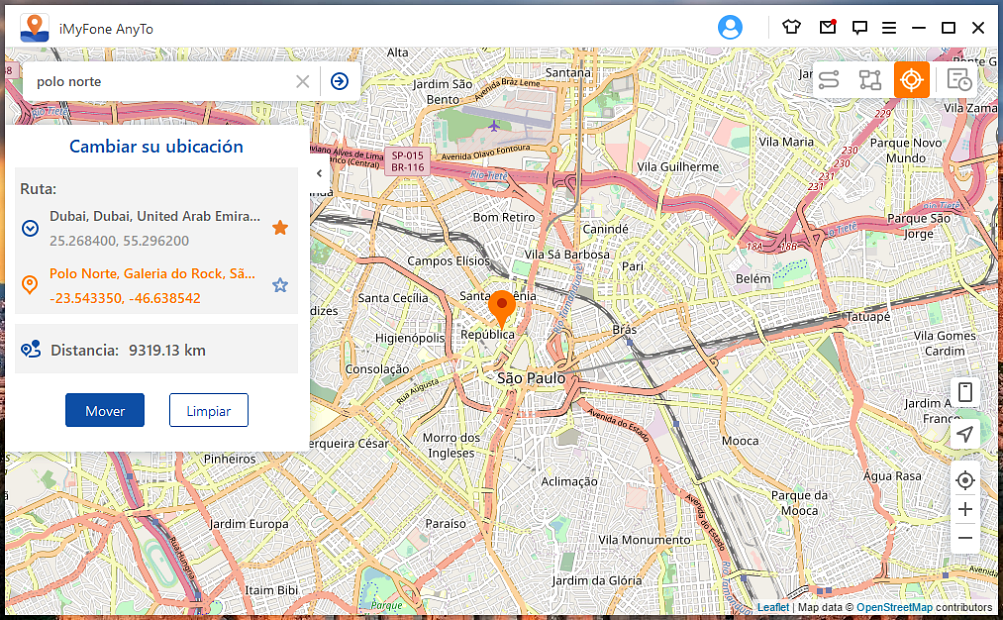Click the phone device icon on map
The height and width of the screenshot is (620, 1003).
(x=965, y=392)
